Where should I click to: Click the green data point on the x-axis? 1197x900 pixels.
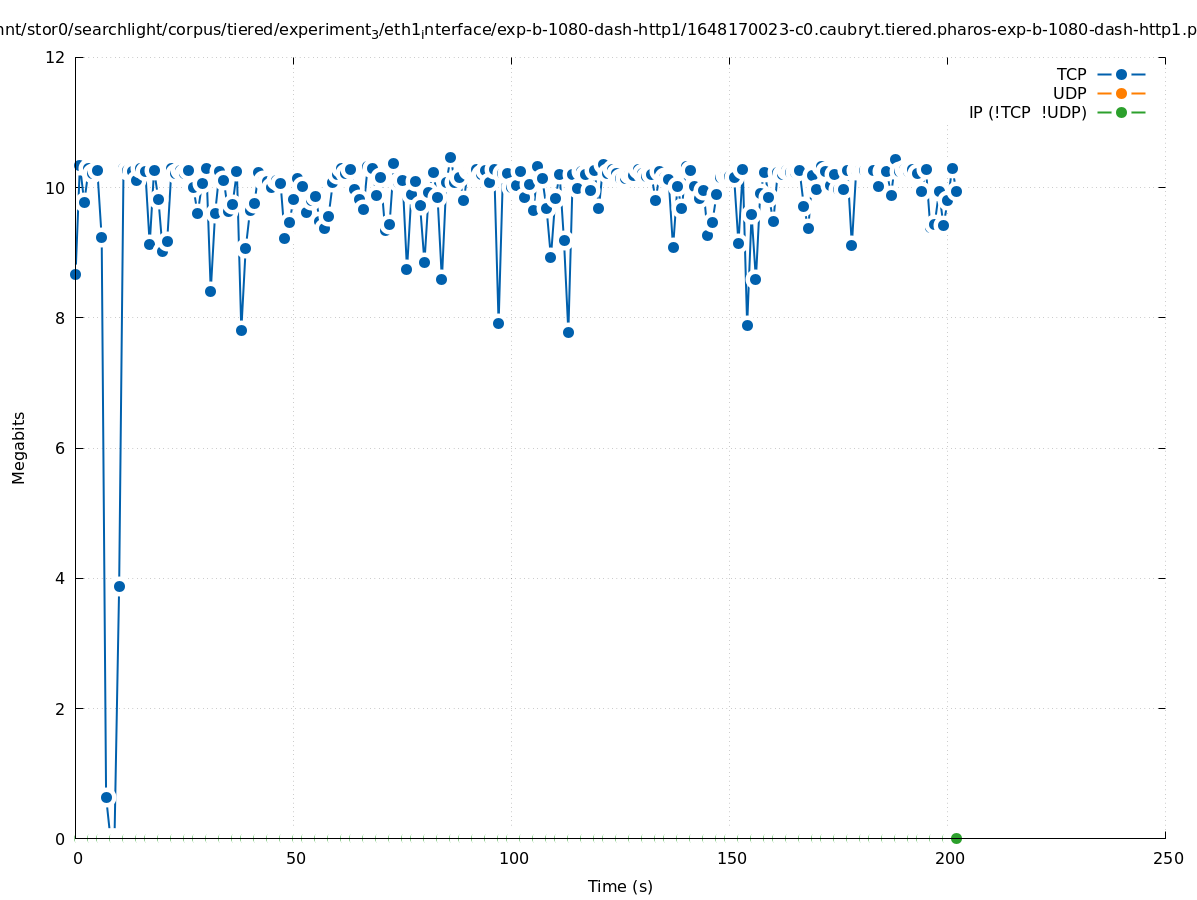coord(956,838)
